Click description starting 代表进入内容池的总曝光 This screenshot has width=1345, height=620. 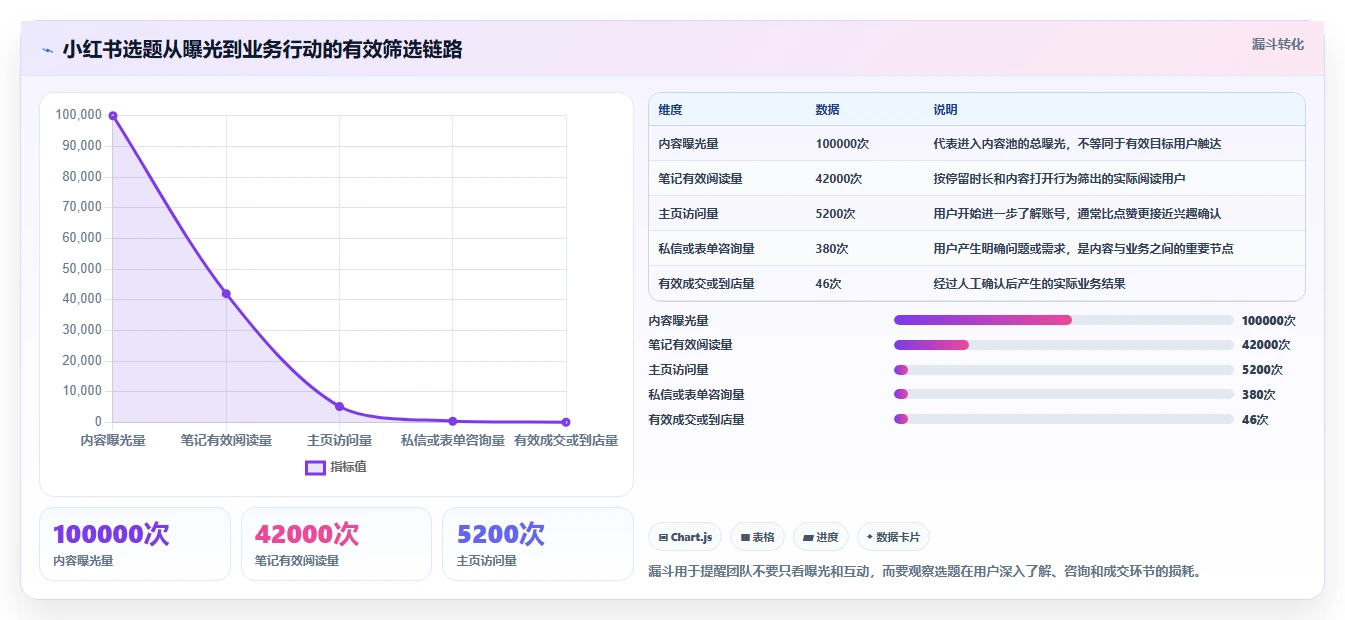pos(1077,144)
